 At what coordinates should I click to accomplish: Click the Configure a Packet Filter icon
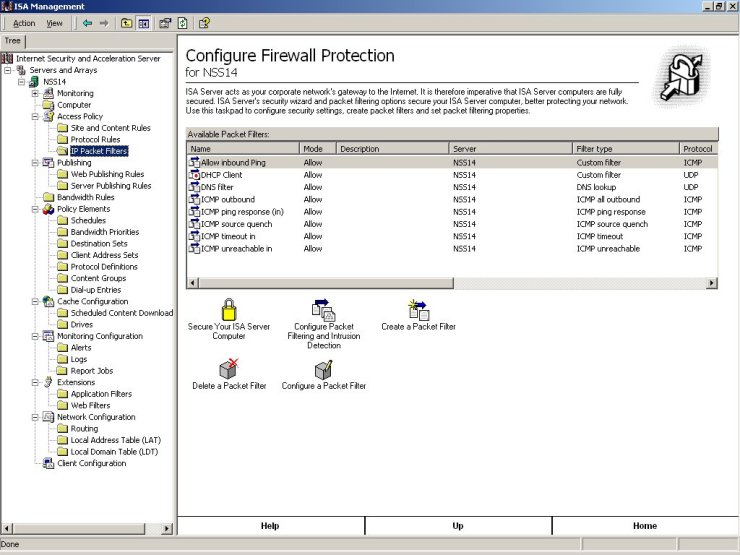pyautogui.click(x=323, y=369)
